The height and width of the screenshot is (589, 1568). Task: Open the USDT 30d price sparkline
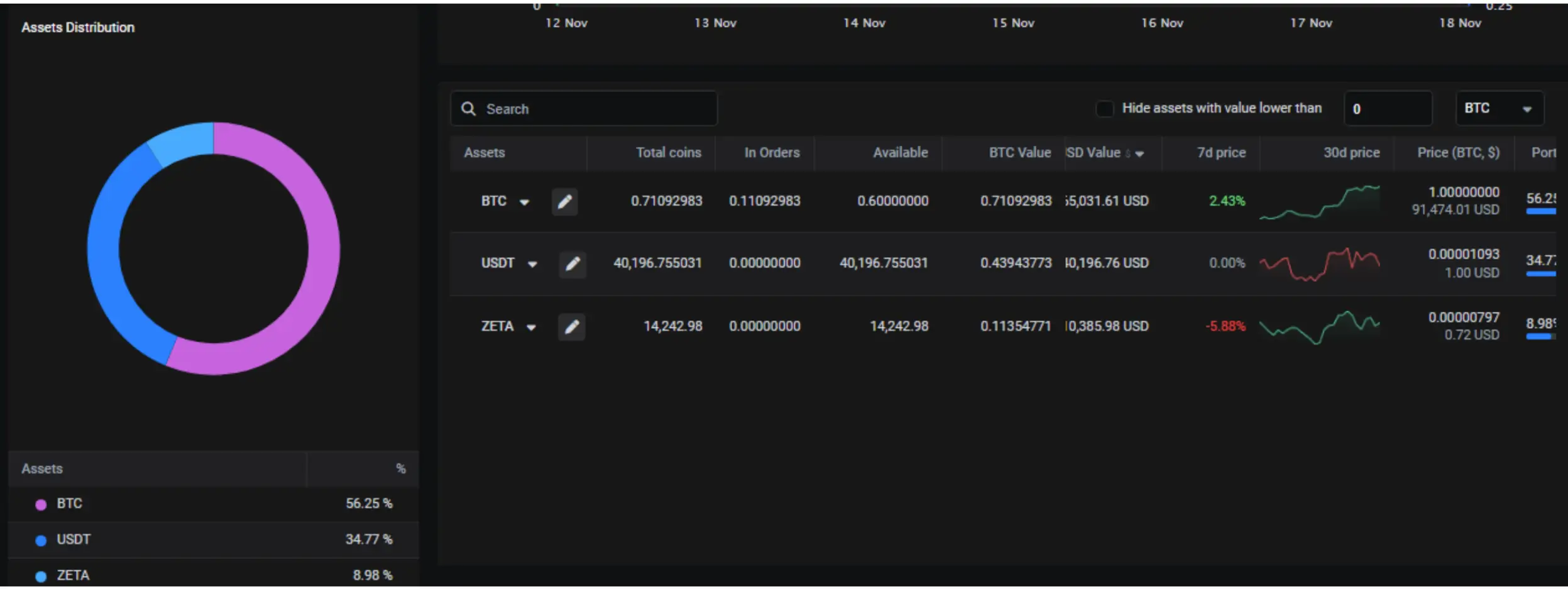click(x=1319, y=264)
